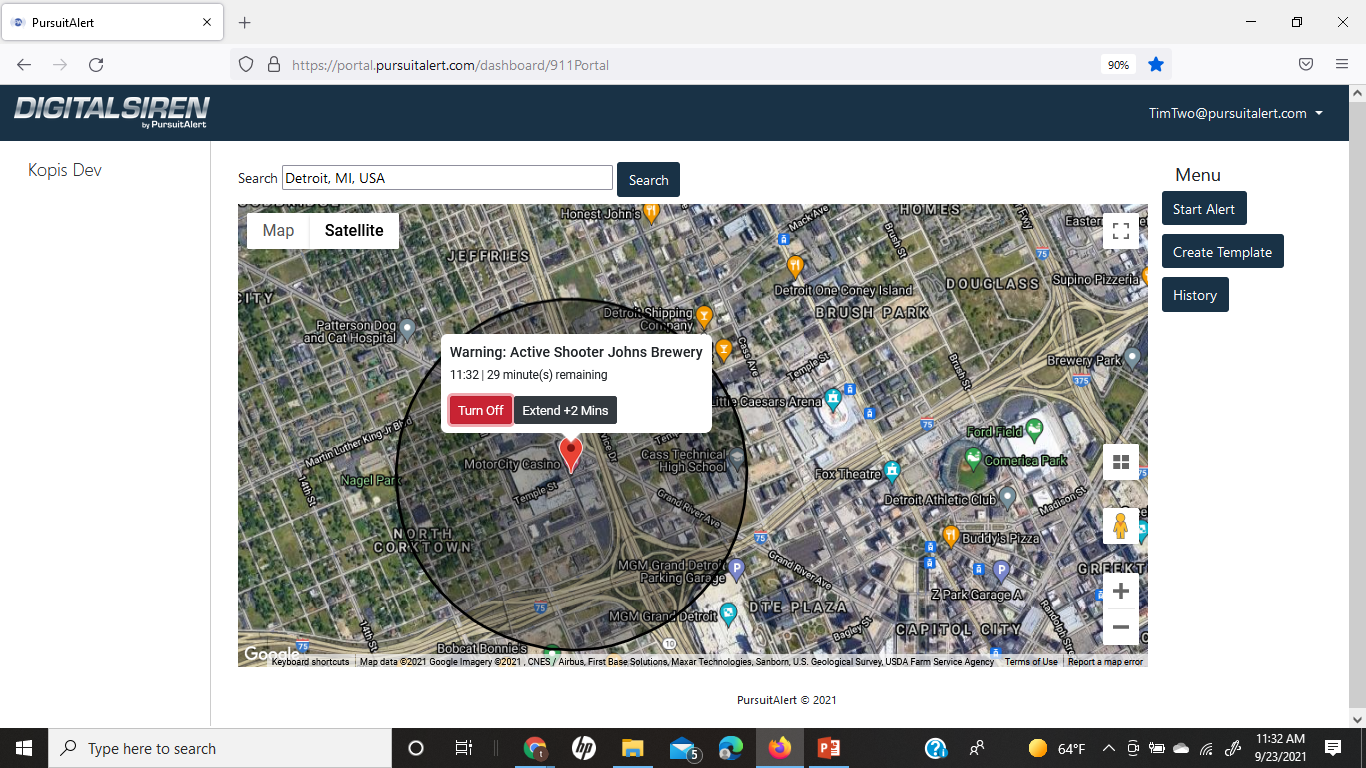This screenshot has width=1366, height=768.
Task: Click the Create Template button
Action: 1222,252
